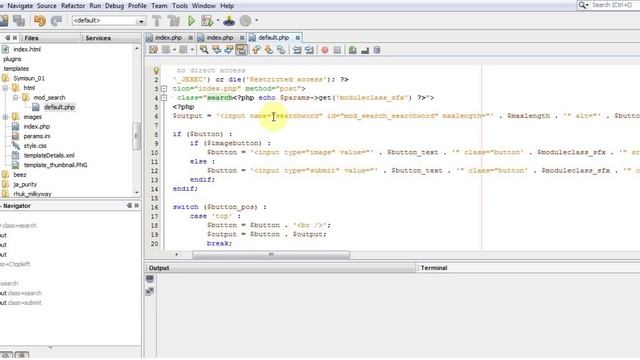Expand the images folder node

click(5, 117)
